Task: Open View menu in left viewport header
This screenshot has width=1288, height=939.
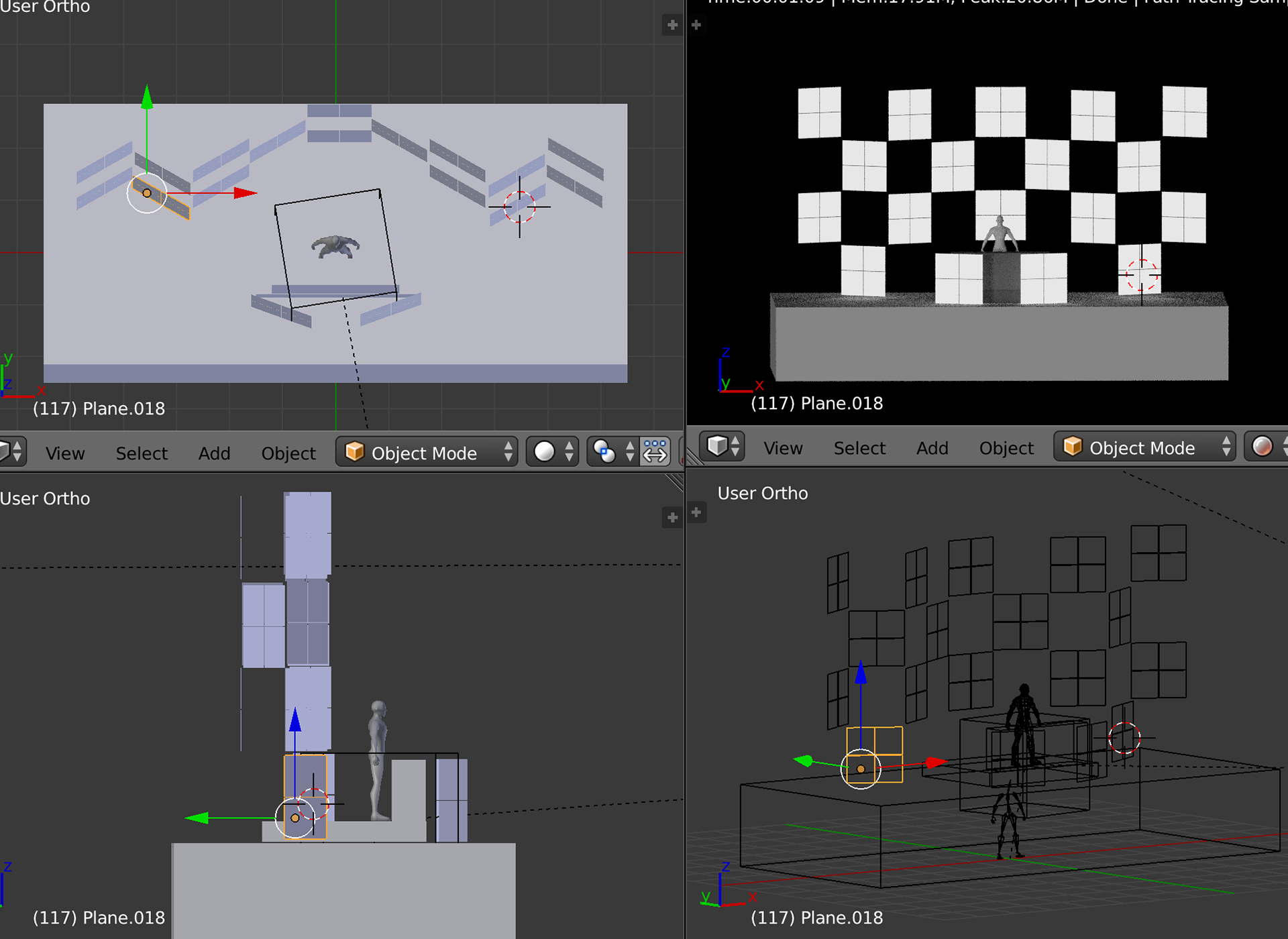Action: pos(65,453)
